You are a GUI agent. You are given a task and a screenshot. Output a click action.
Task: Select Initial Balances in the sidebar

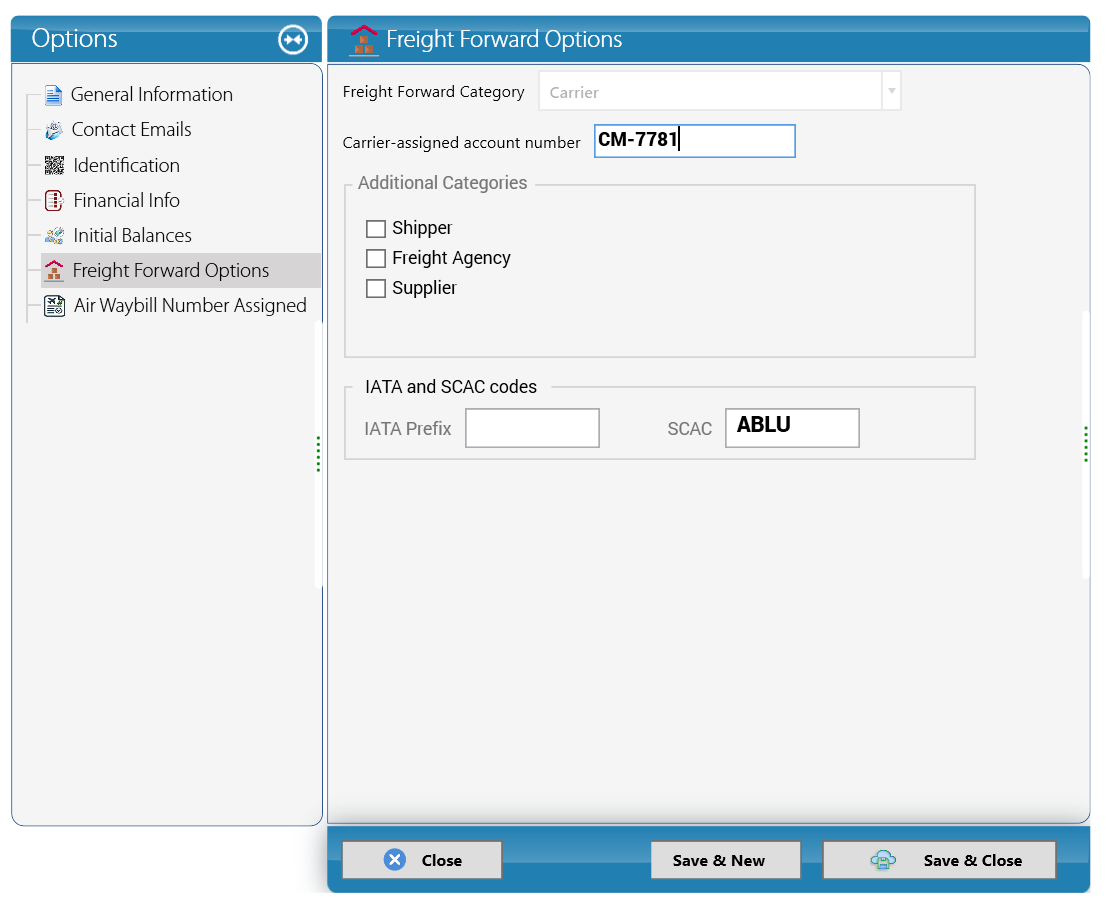(132, 236)
